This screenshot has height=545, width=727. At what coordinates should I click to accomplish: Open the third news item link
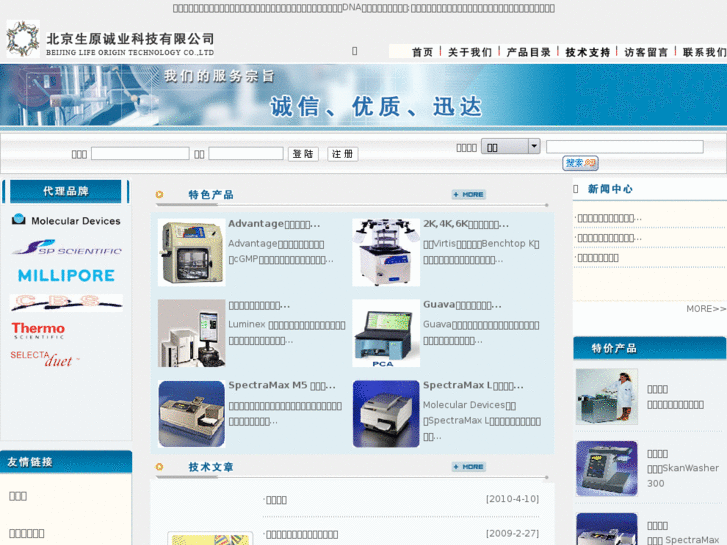pyautogui.click(x=598, y=258)
